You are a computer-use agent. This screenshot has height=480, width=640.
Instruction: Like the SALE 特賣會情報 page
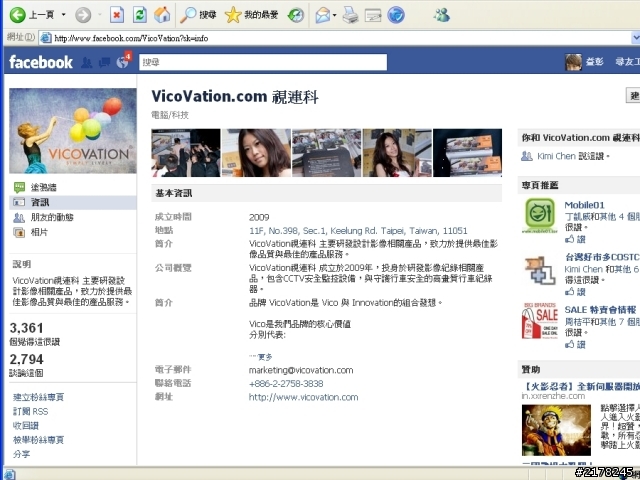pos(575,345)
